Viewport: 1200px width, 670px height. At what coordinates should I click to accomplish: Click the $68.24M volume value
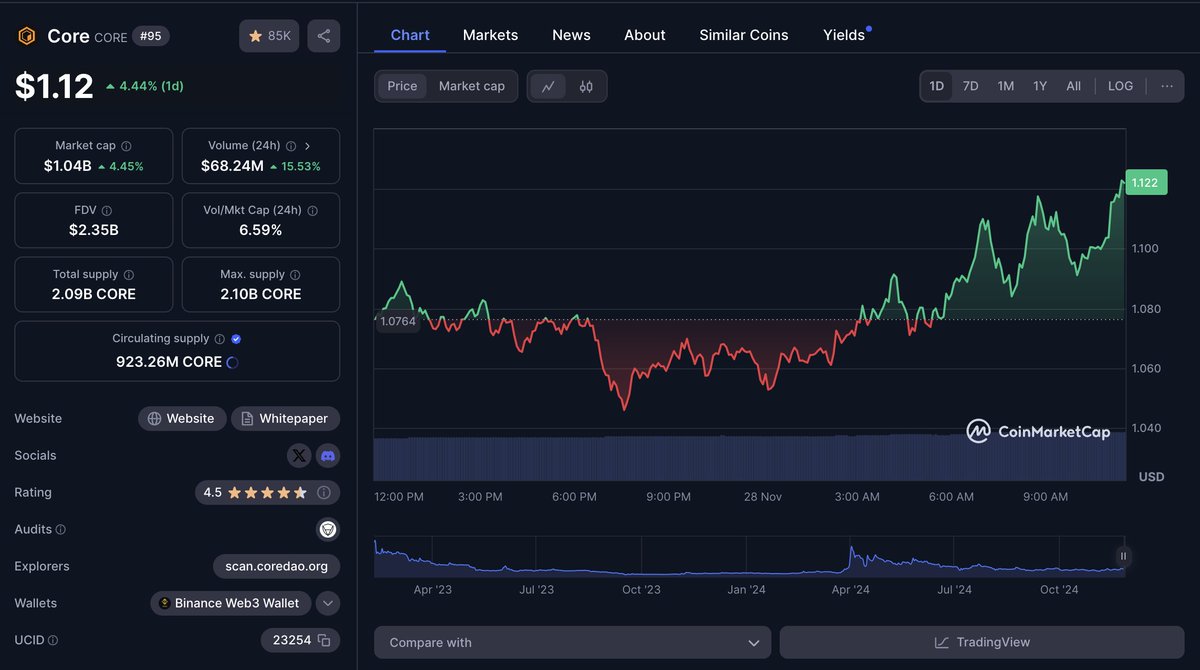(232, 166)
